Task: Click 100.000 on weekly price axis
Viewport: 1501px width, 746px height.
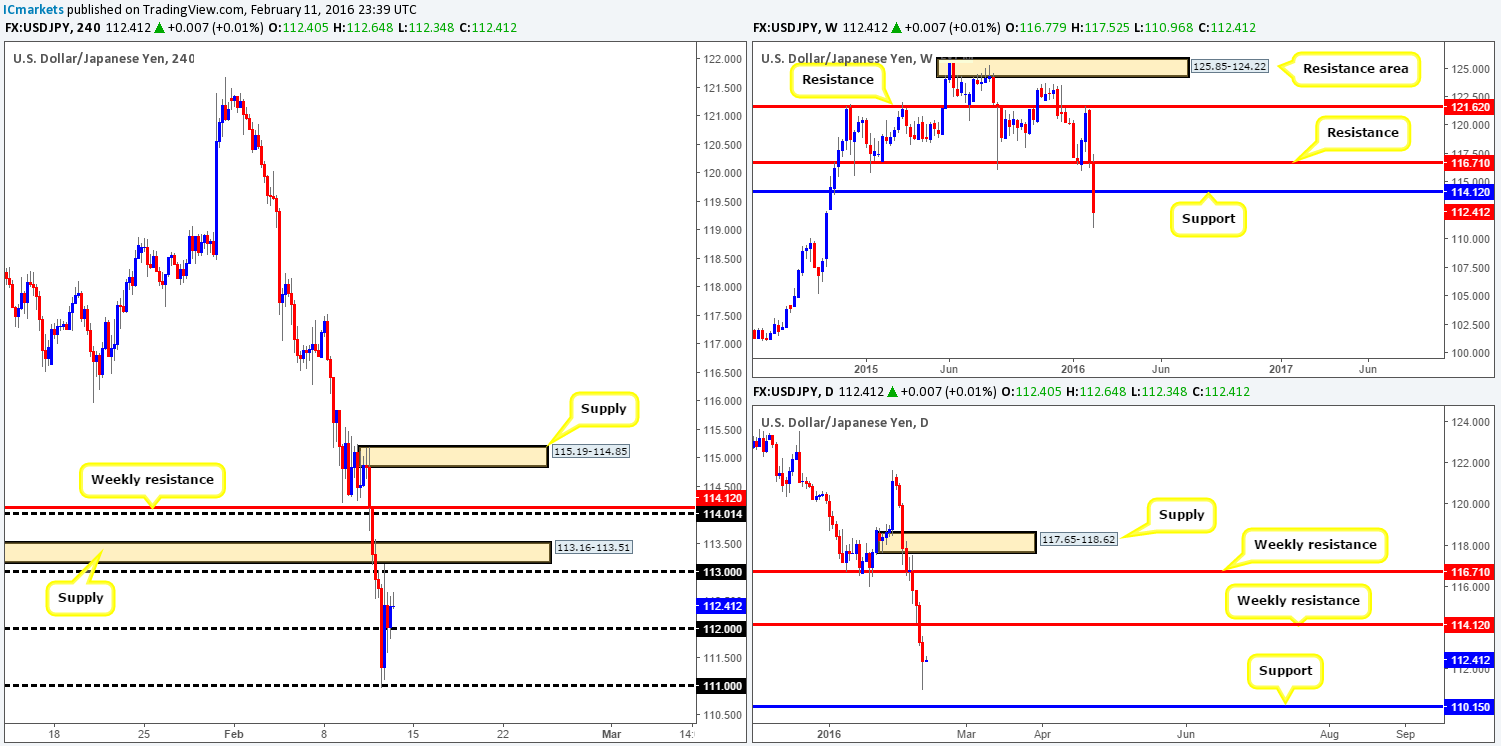Action: tap(1468, 353)
